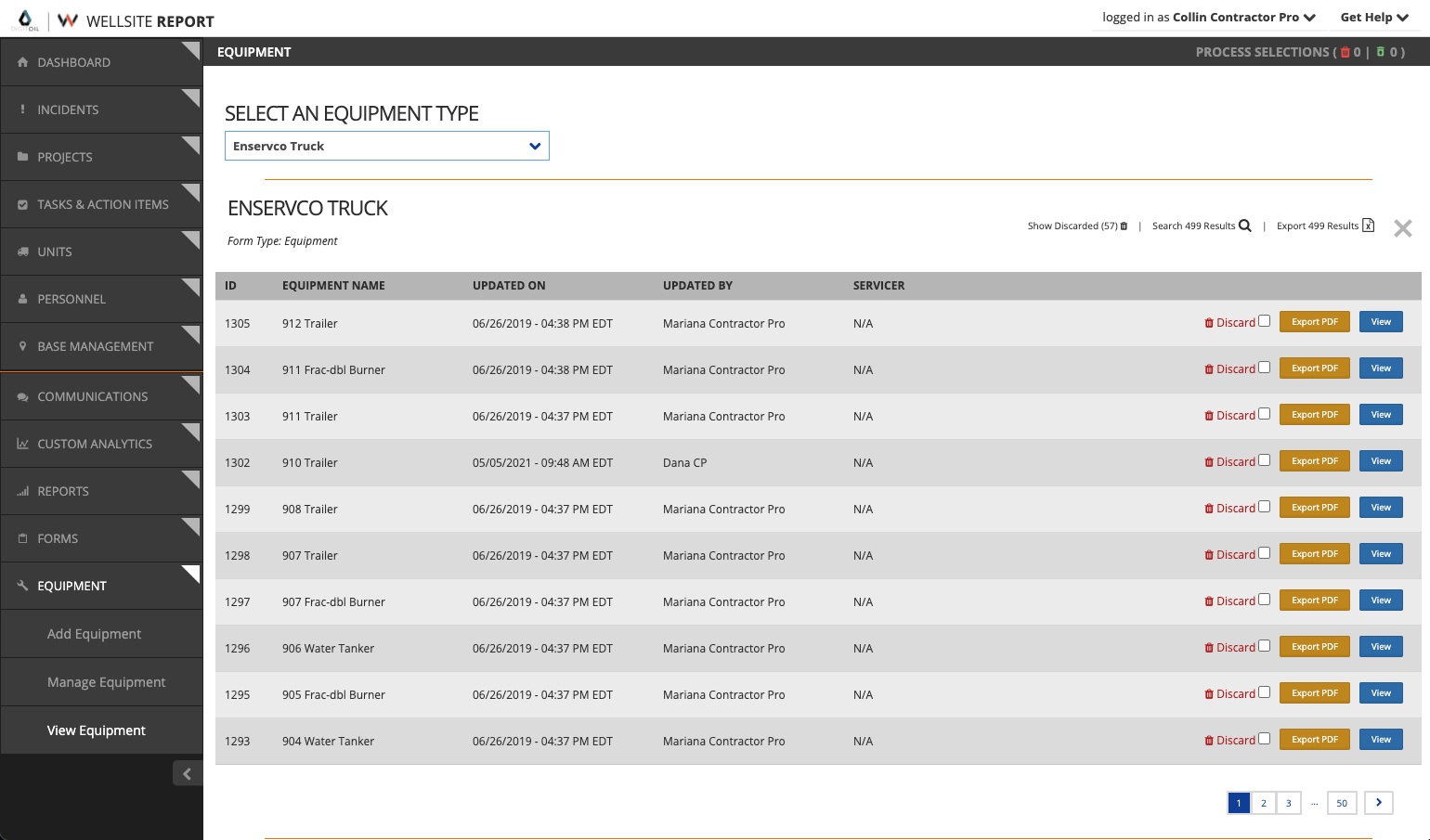The width and height of the screenshot is (1430, 840).
Task: Select View Equipment submenu item
Action: coord(101,730)
